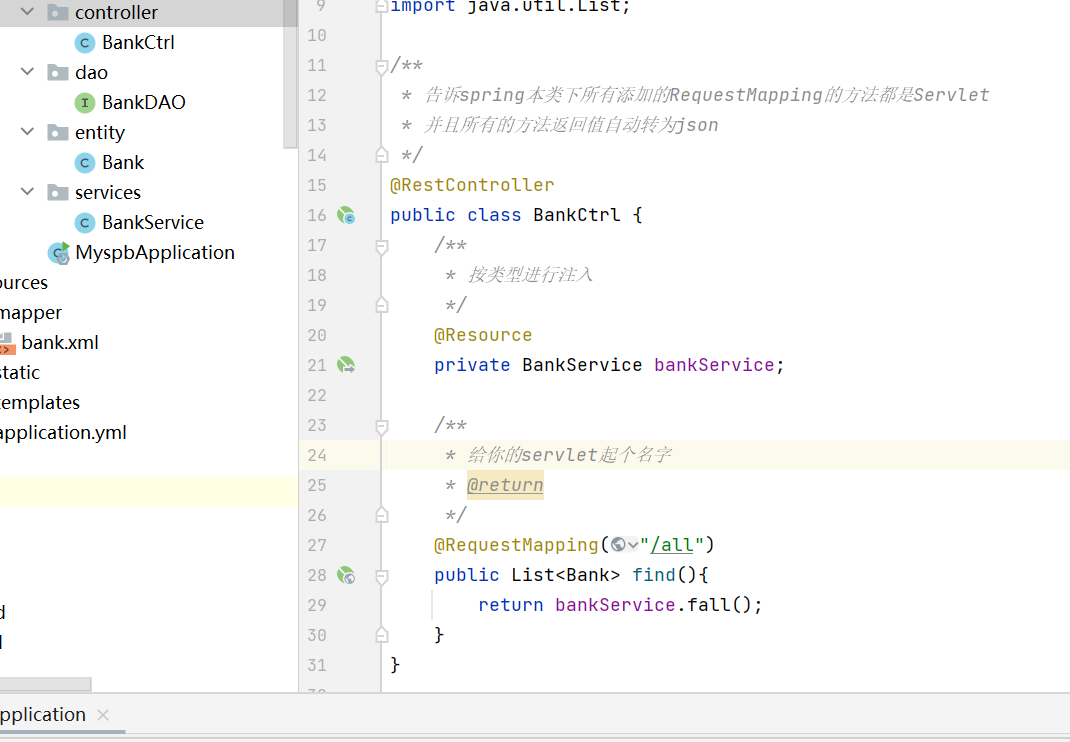Click the project tree horizontal scrollbar
This screenshot has height=742, width=1070.
coord(45,683)
